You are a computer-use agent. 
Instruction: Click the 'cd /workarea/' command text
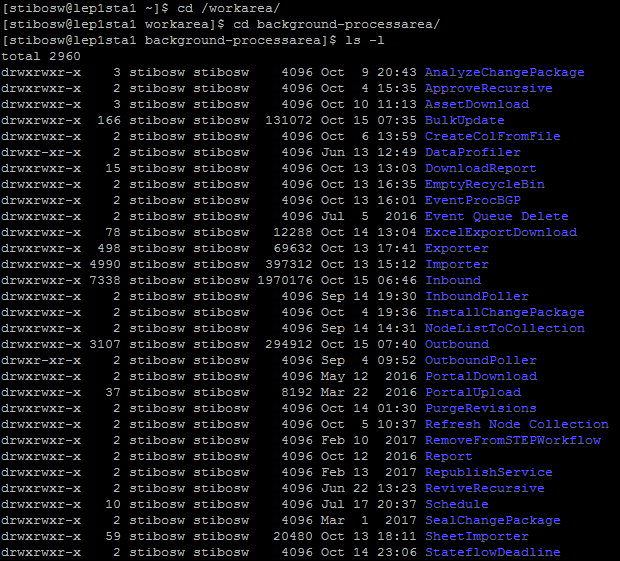click(x=229, y=8)
